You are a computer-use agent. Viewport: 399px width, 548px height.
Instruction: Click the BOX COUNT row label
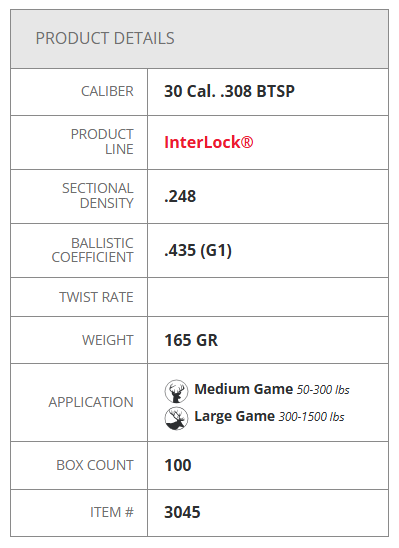tap(95, 465)
